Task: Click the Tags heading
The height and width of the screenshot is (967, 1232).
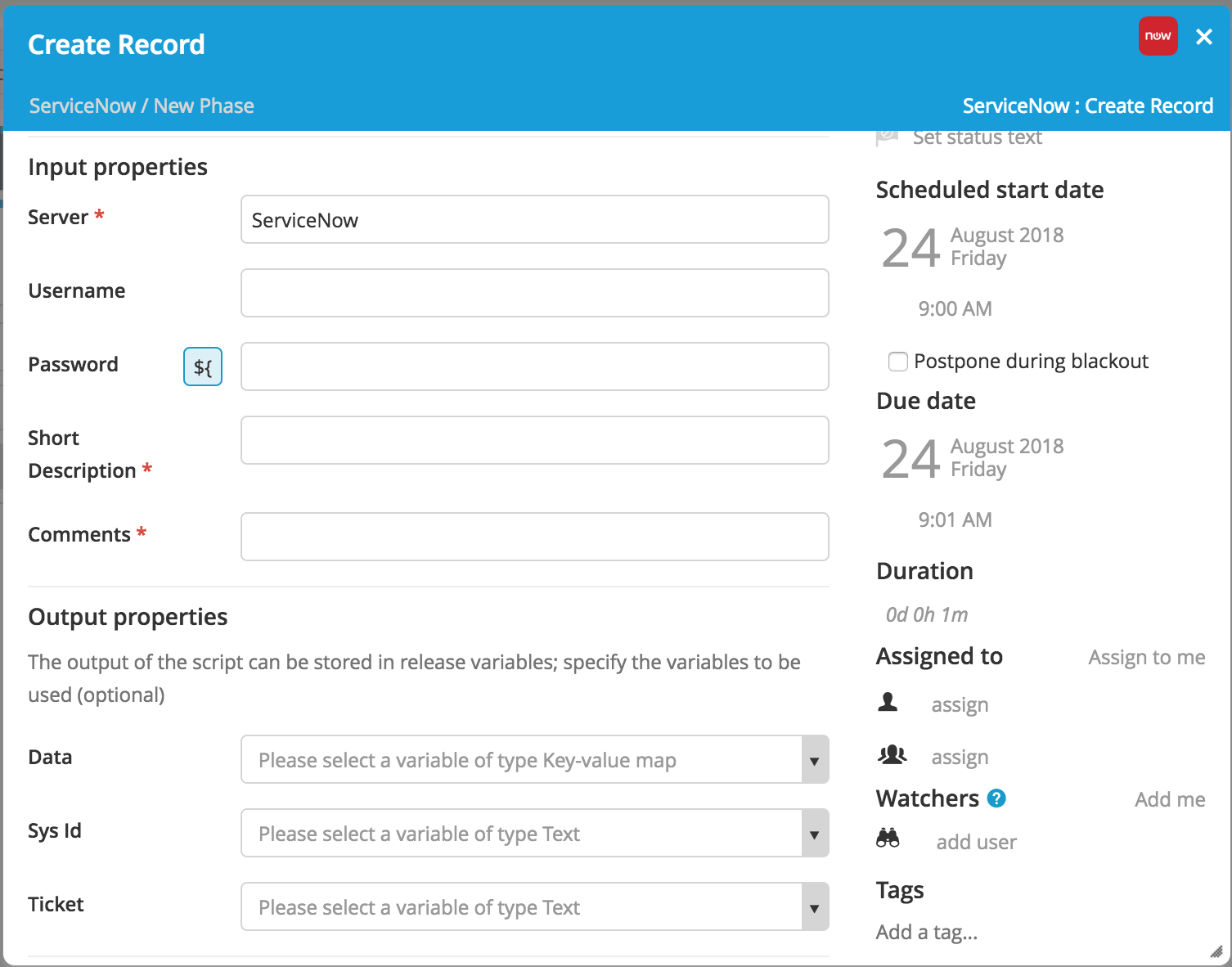Action: [900, 890]
